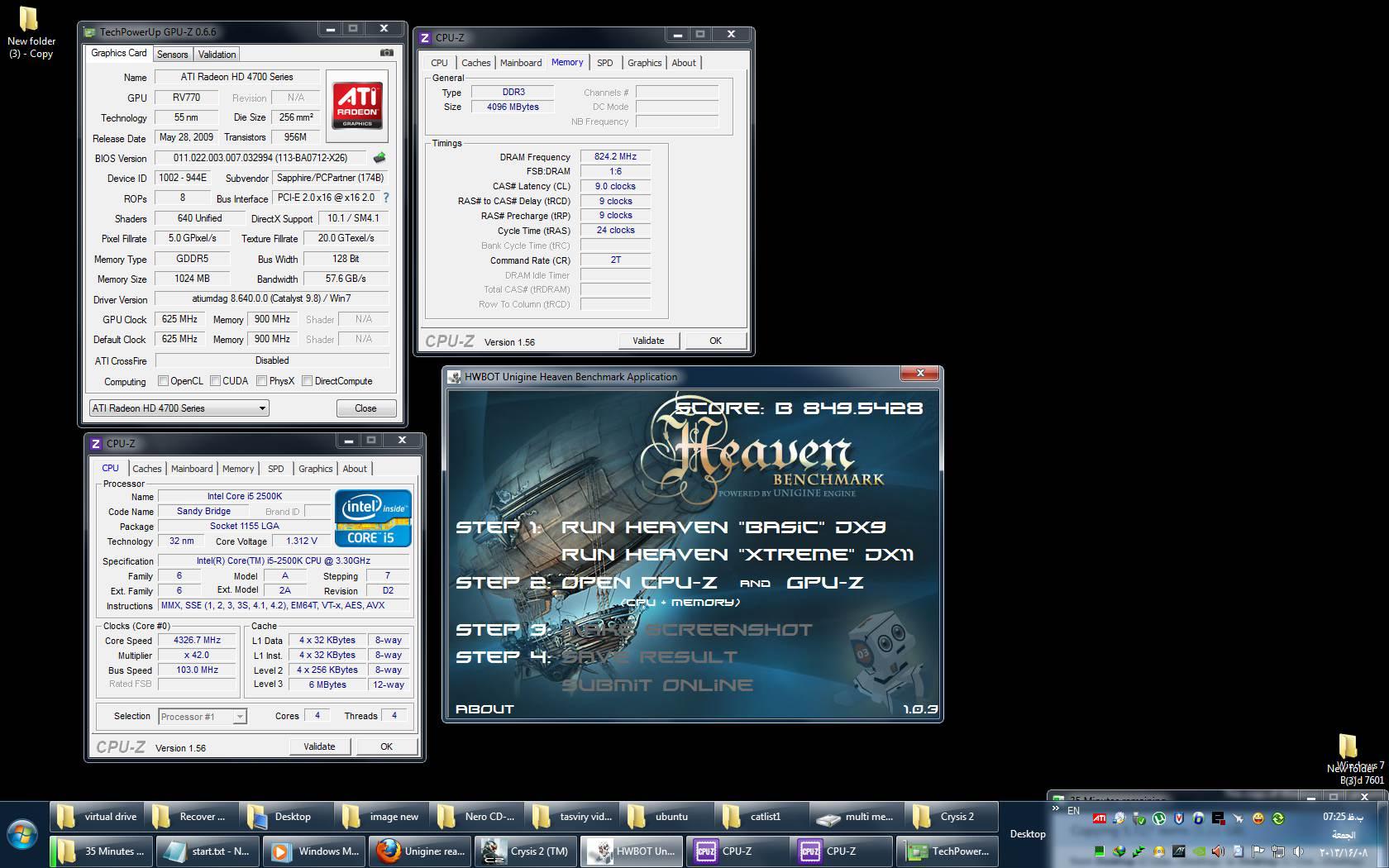Click the BIOS save chip icon in GPU-Z

point(379,157)
